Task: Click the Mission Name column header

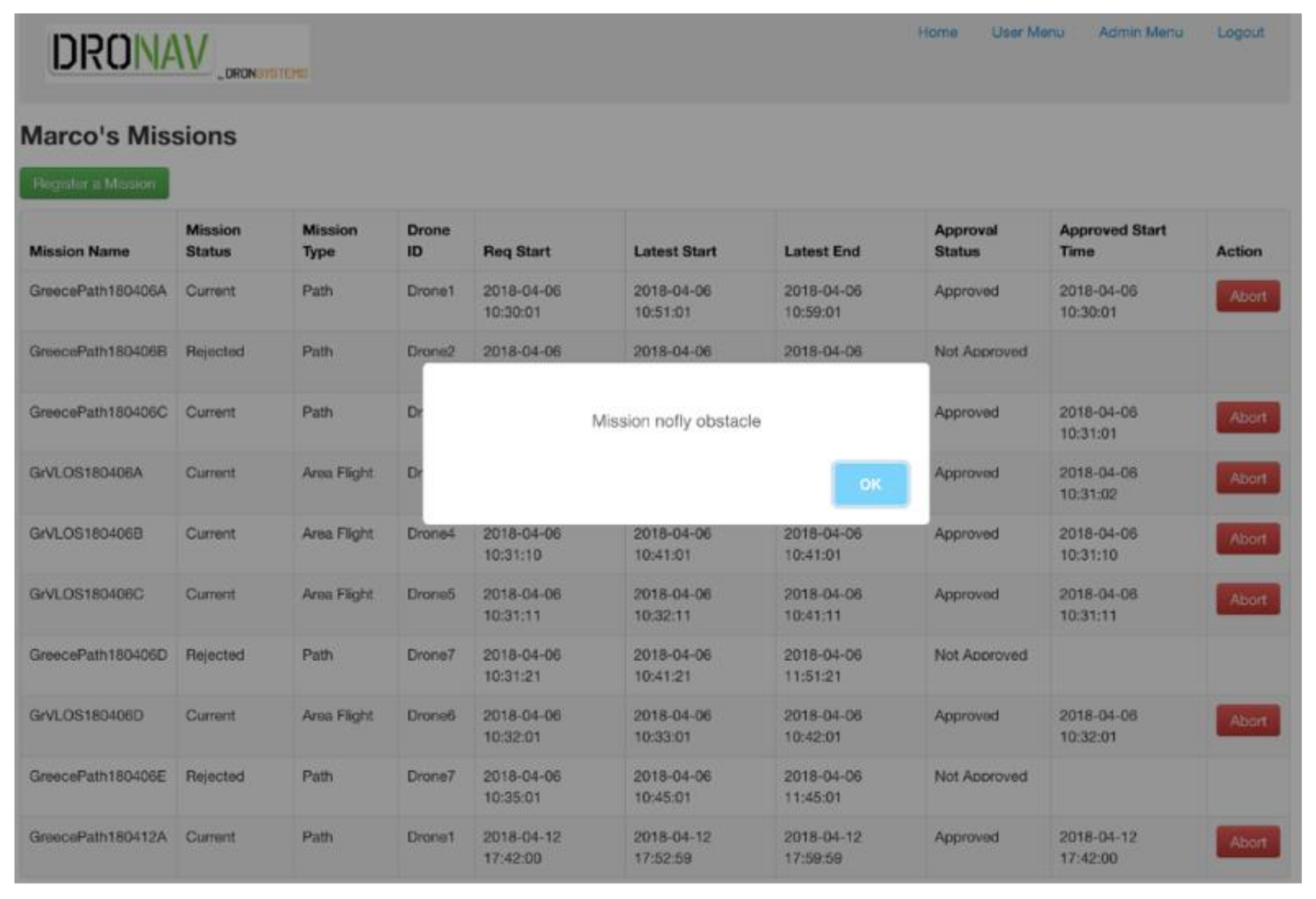Action: (x=79, y=251)
